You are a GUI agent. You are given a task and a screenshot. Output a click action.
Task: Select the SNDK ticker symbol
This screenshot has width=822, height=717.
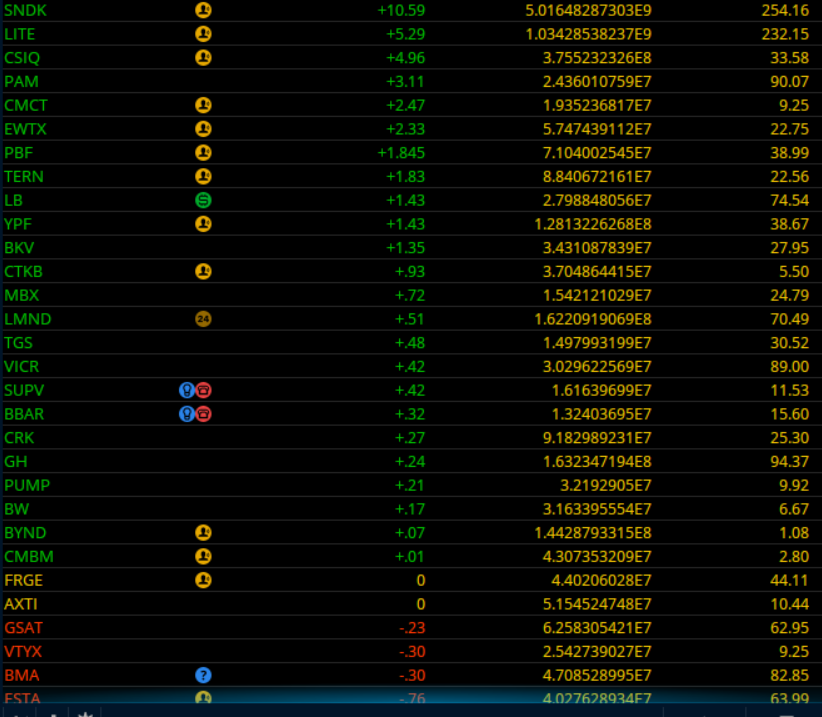point(25,10)
